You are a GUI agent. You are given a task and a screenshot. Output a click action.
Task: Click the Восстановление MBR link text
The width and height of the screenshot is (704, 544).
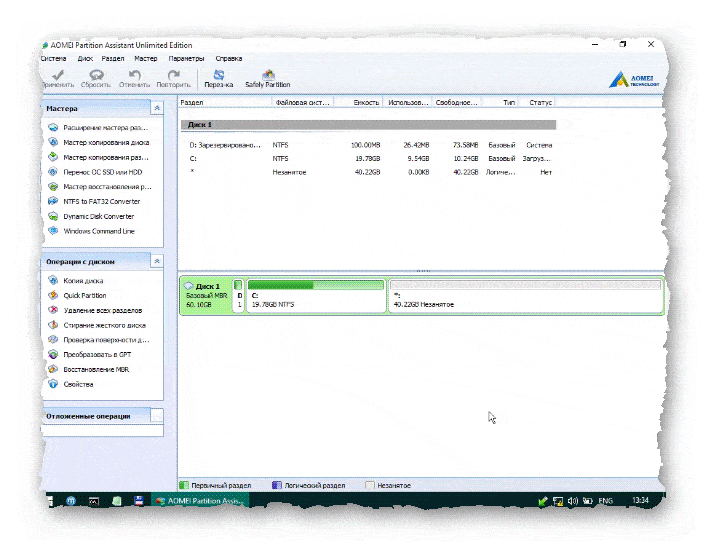pyautogui.click(x=96, y=369)
